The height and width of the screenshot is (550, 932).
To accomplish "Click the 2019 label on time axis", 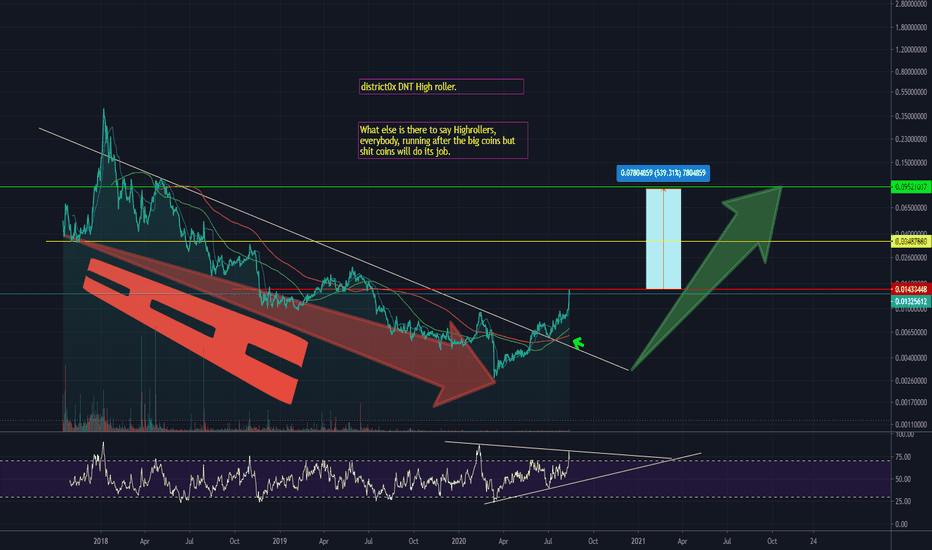I will pyautogui.click(x=280, y=541).
